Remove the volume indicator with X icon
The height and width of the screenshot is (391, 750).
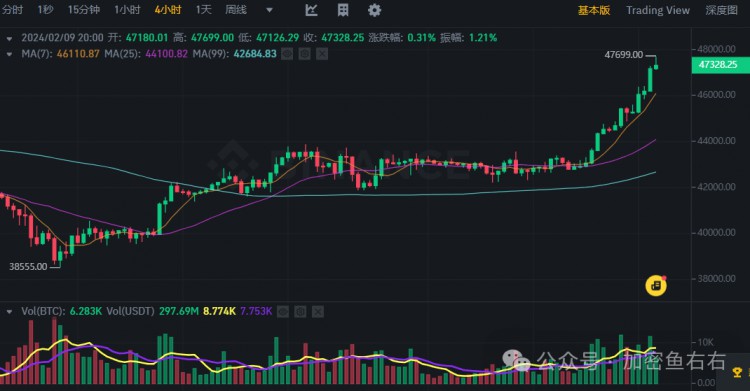click(x=318, y=312)
